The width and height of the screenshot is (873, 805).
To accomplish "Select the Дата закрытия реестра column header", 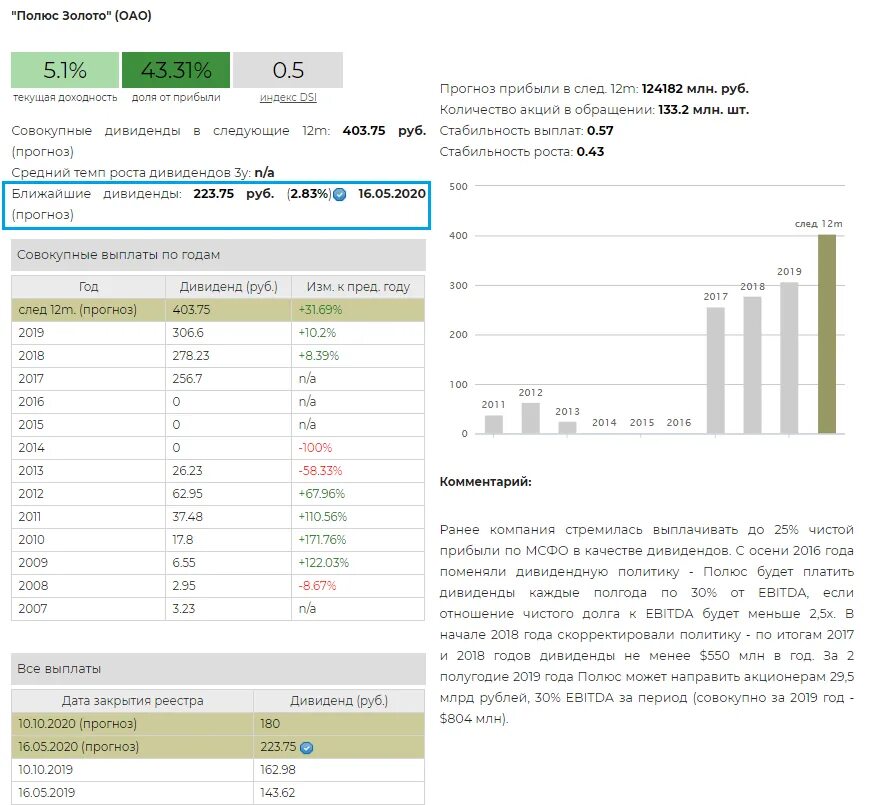I will pos(133,701).
